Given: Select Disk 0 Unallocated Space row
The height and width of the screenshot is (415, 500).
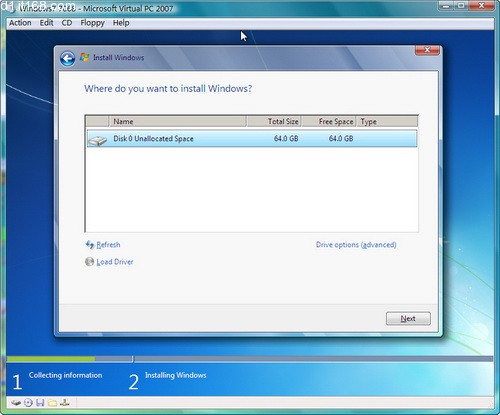Looking at the screenshot, I should click(252, 138).
